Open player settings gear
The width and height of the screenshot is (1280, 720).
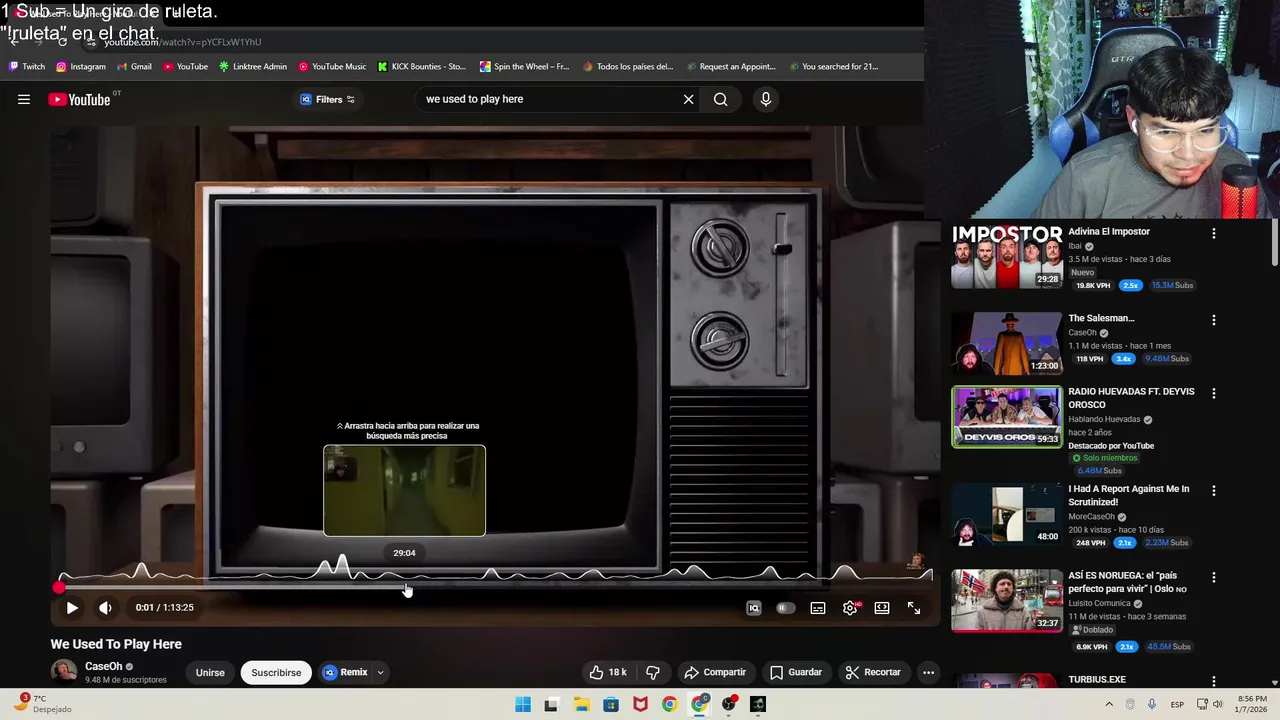pos(850,608)
